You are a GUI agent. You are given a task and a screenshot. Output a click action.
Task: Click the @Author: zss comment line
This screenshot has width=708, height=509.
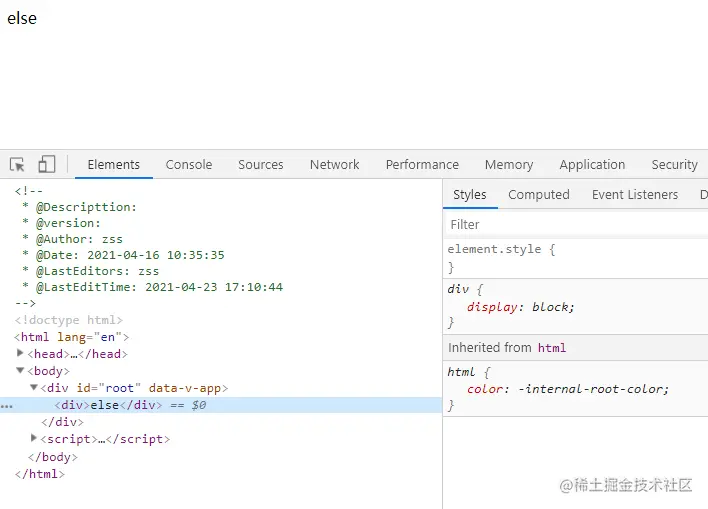(72, 239)
